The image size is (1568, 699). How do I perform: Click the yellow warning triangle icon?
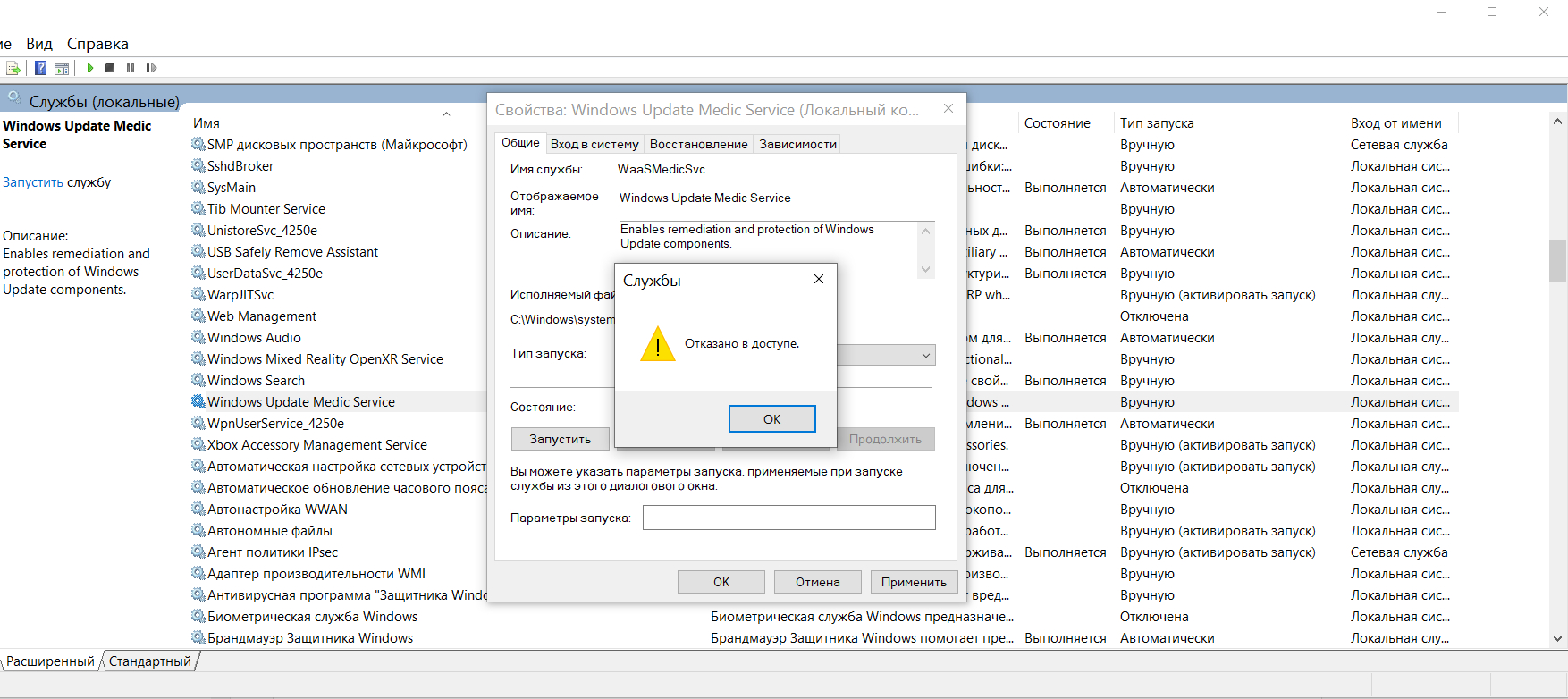[658, 344]
